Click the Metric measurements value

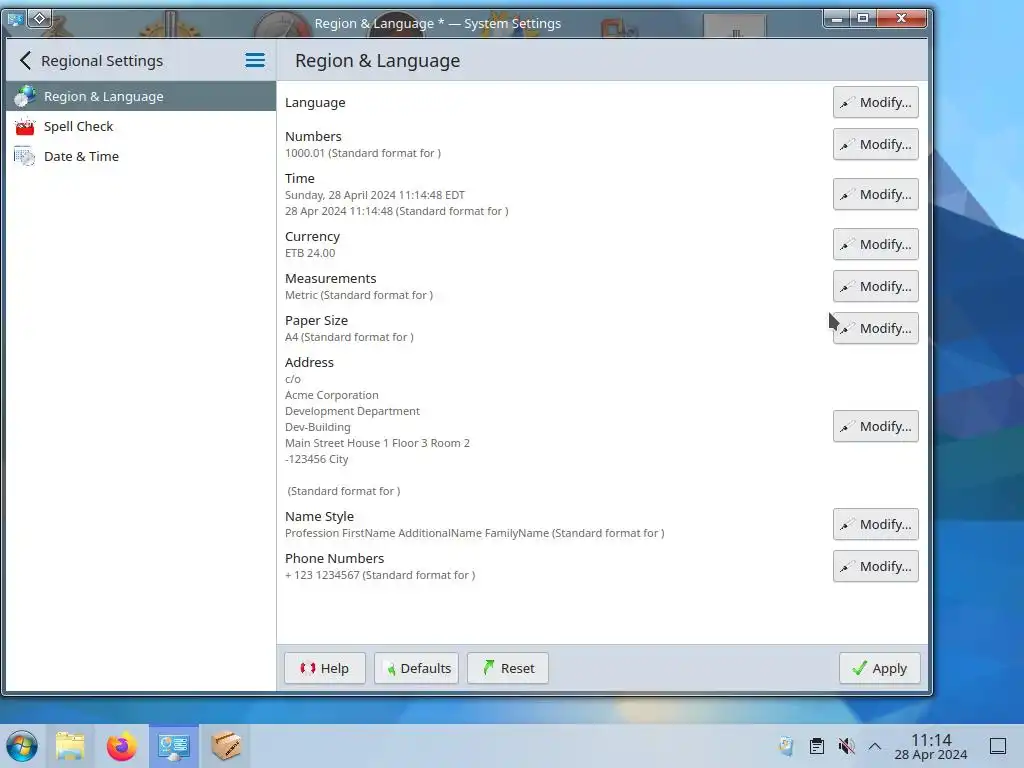tap(359, 295)
